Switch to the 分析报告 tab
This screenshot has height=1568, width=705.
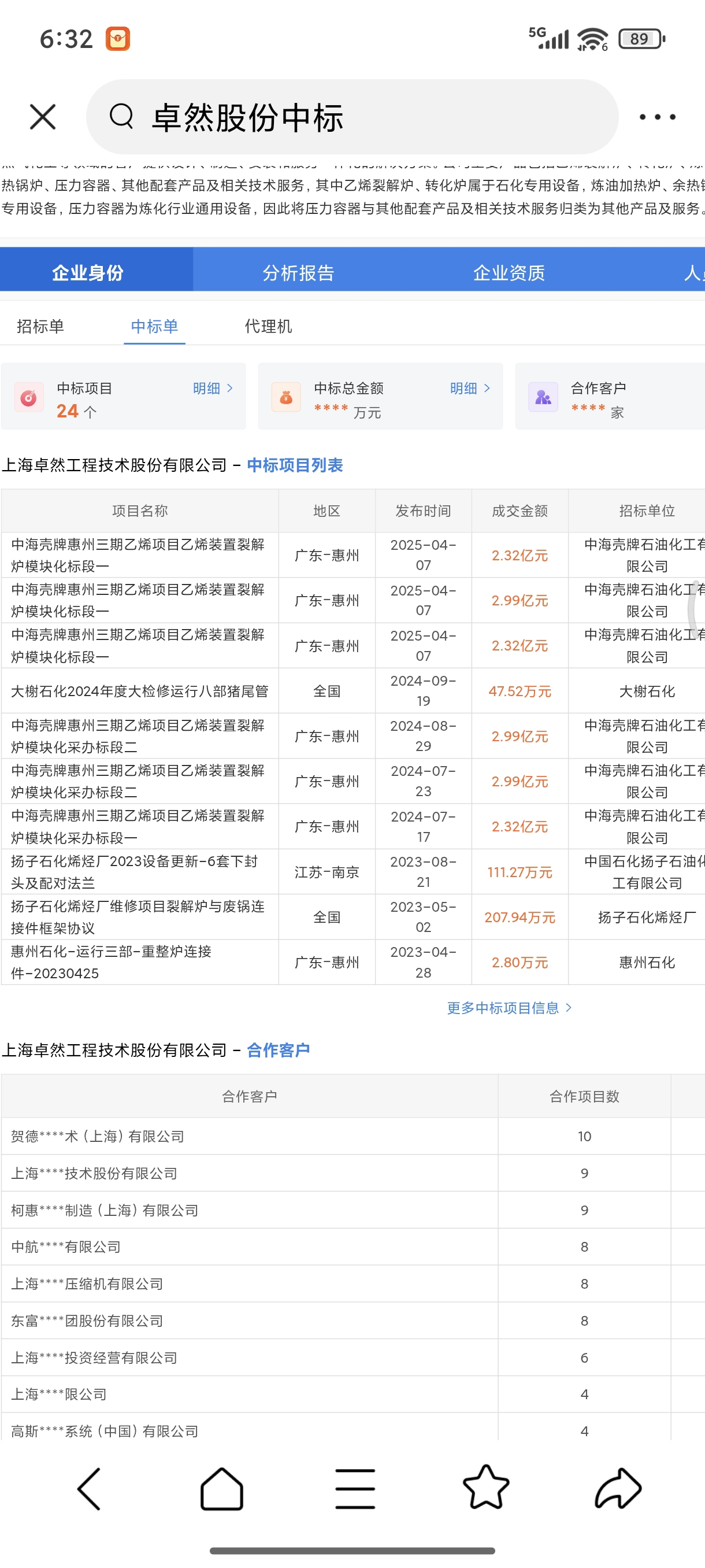point(299,273)
